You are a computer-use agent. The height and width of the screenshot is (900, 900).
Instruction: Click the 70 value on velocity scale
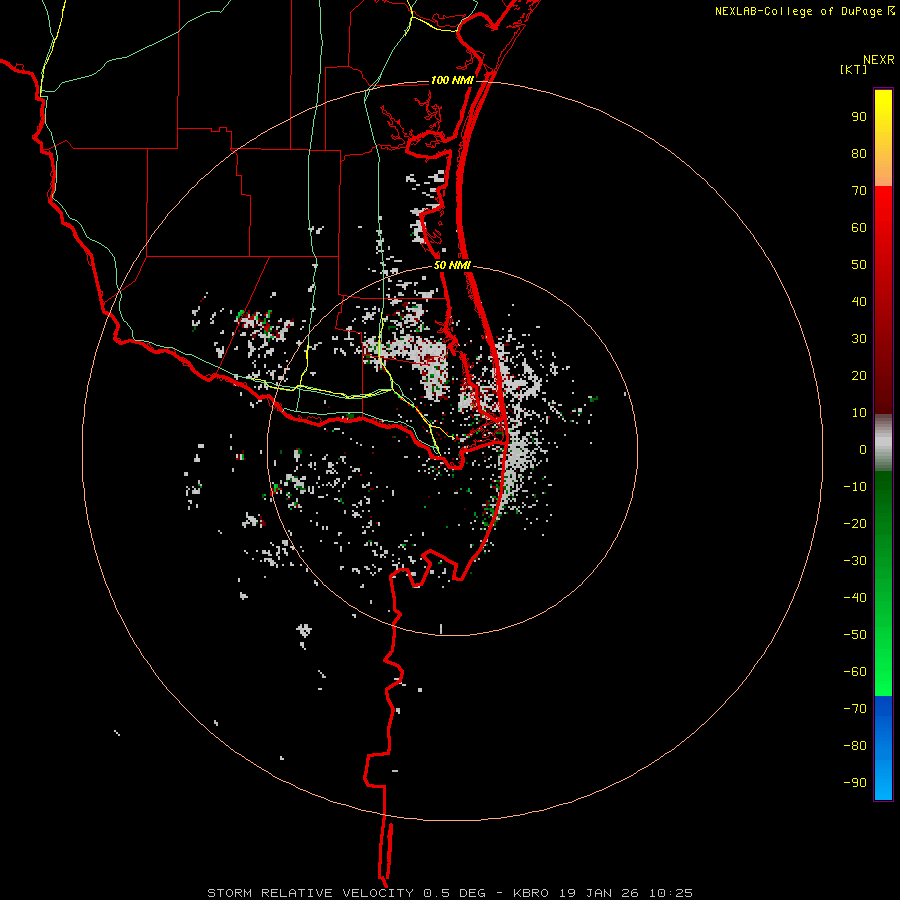(x=859, y=191)
